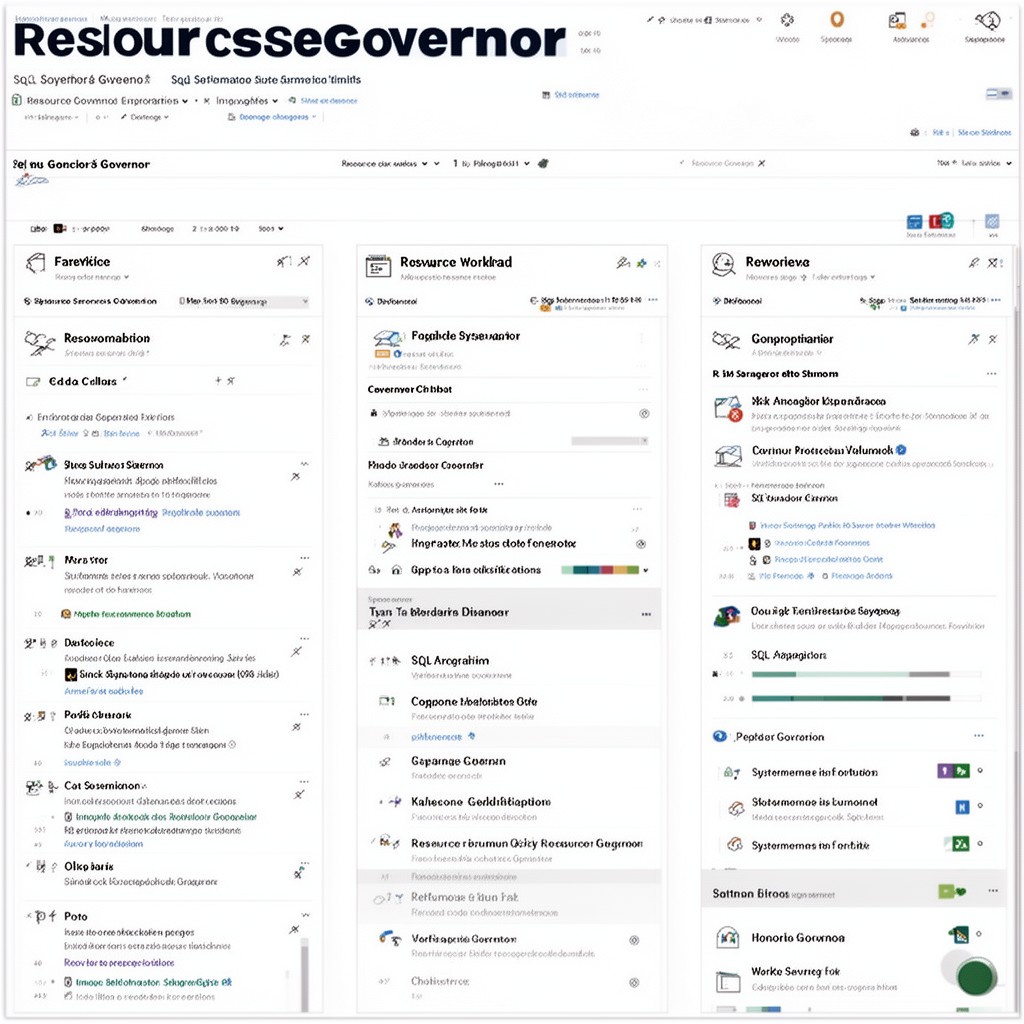
Task: Open the Inogmgifes dropdown
Action: [x=247, y=101]
